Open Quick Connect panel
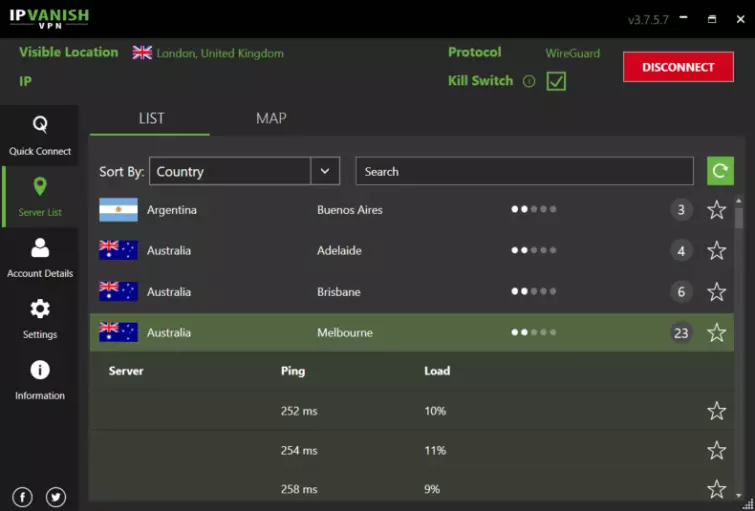Image resolution: width=755 pixels, height=511 pixels. point(40,136)
